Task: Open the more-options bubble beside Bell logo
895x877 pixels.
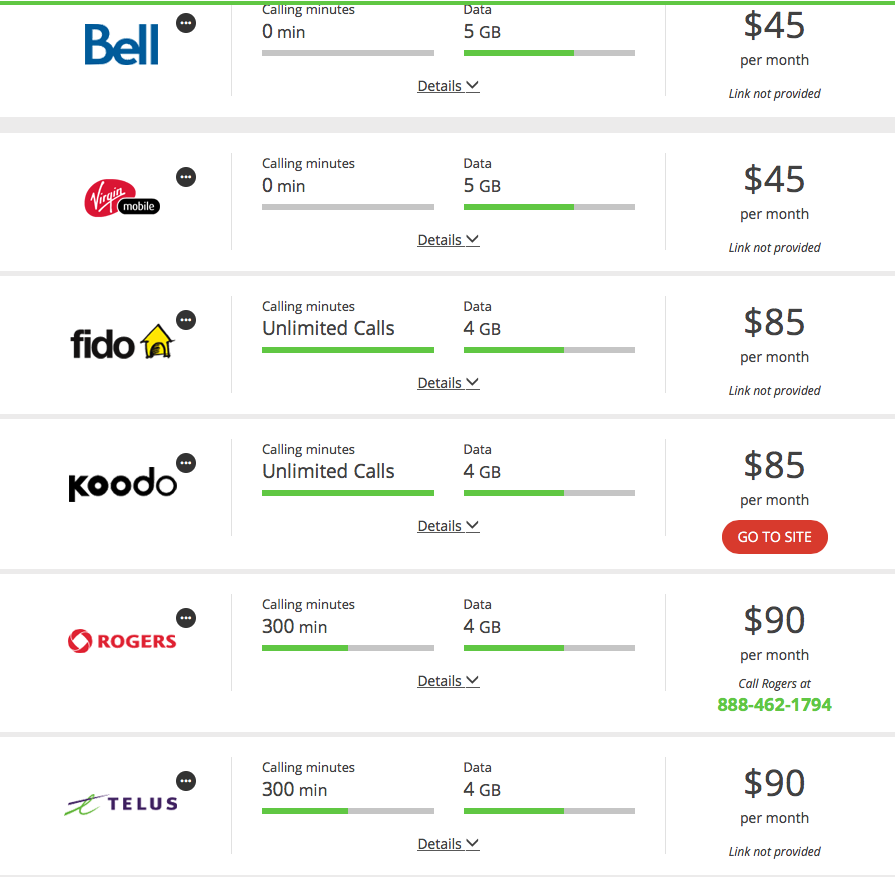Action: point(186,23)
